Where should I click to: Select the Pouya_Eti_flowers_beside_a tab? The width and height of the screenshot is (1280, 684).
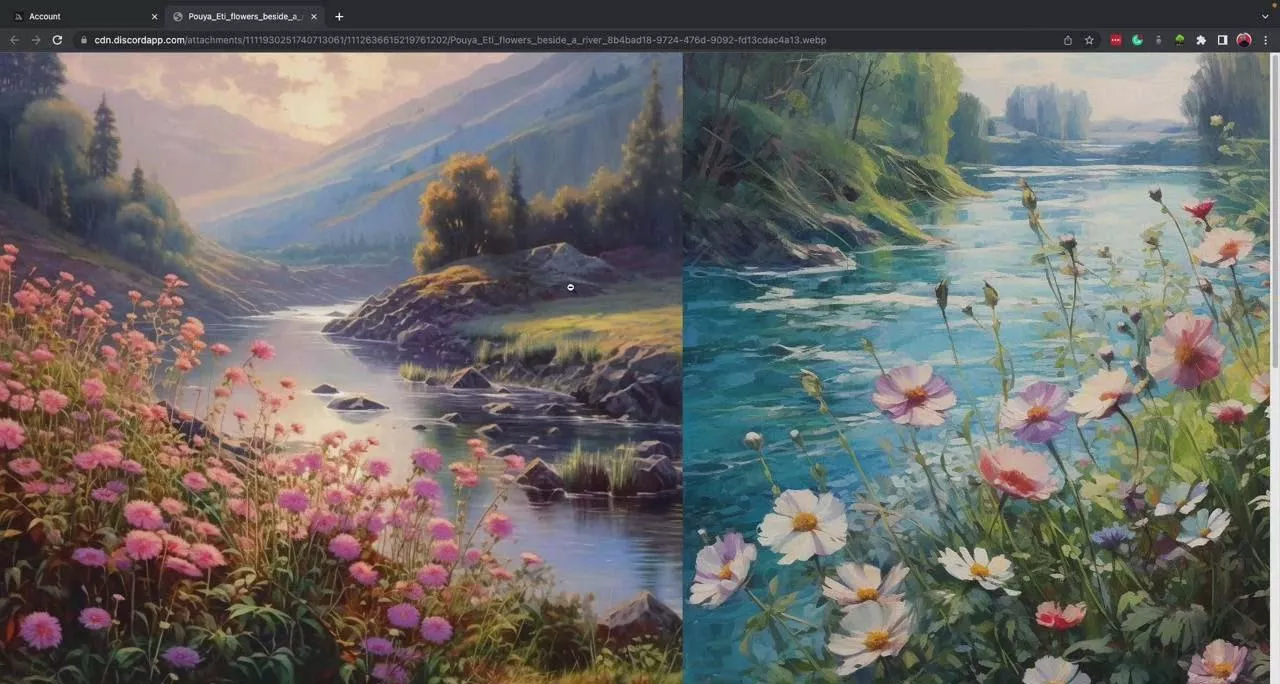240,16
